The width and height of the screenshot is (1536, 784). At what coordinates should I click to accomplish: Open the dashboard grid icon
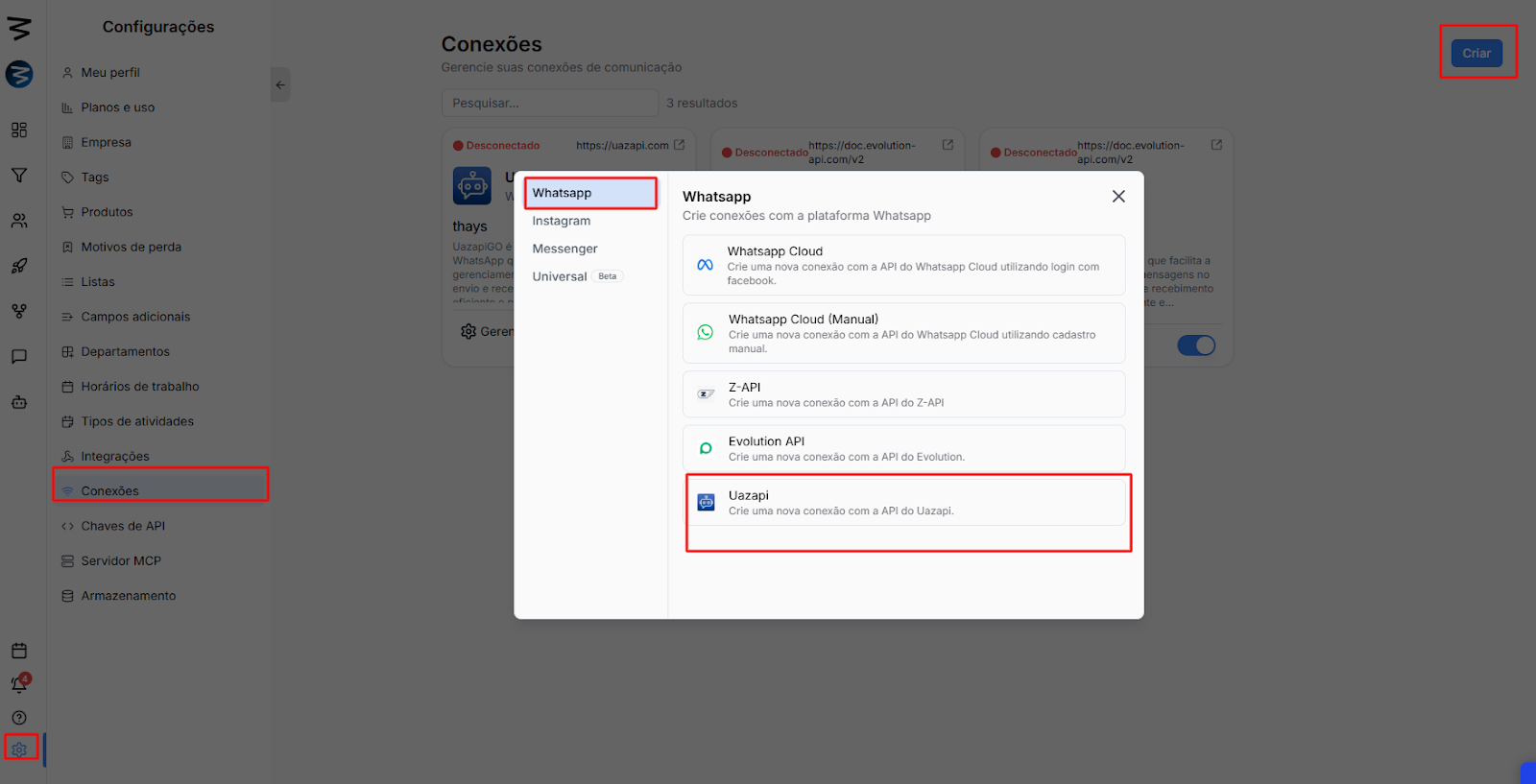(19, 130)
